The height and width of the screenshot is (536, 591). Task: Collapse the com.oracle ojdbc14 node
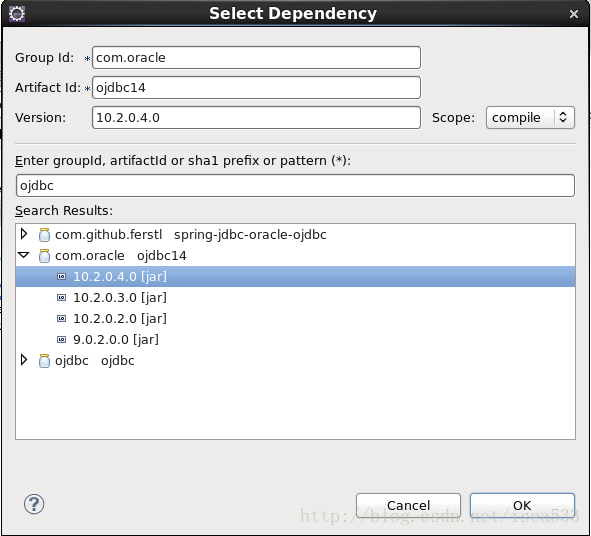(24, 255)
